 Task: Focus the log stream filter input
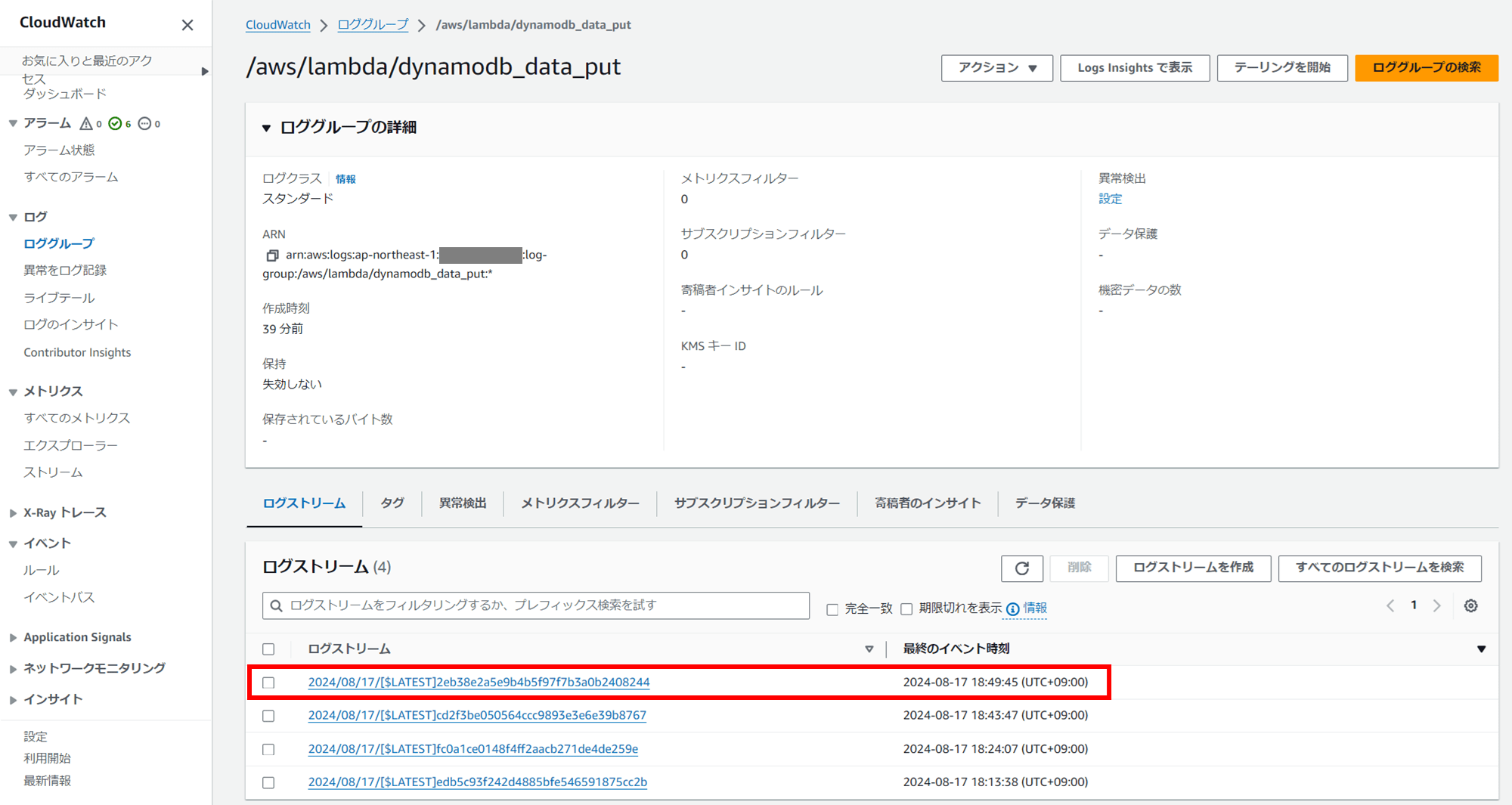tap(536, 605)
